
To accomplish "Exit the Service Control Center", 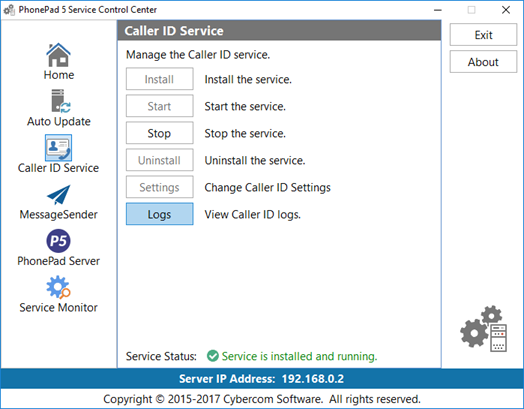I will (483, 35).
